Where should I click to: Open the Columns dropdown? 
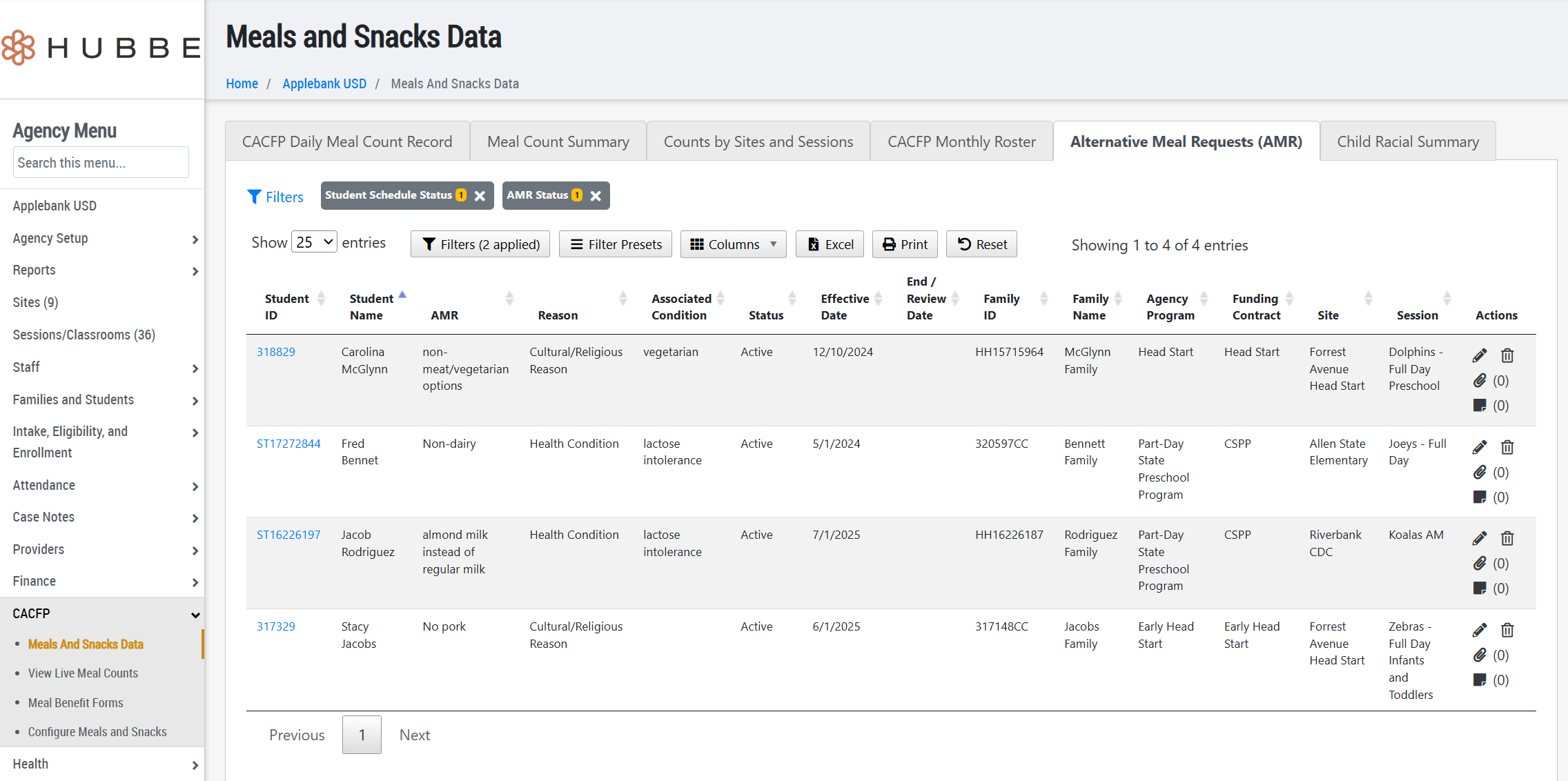click(733, 244)
